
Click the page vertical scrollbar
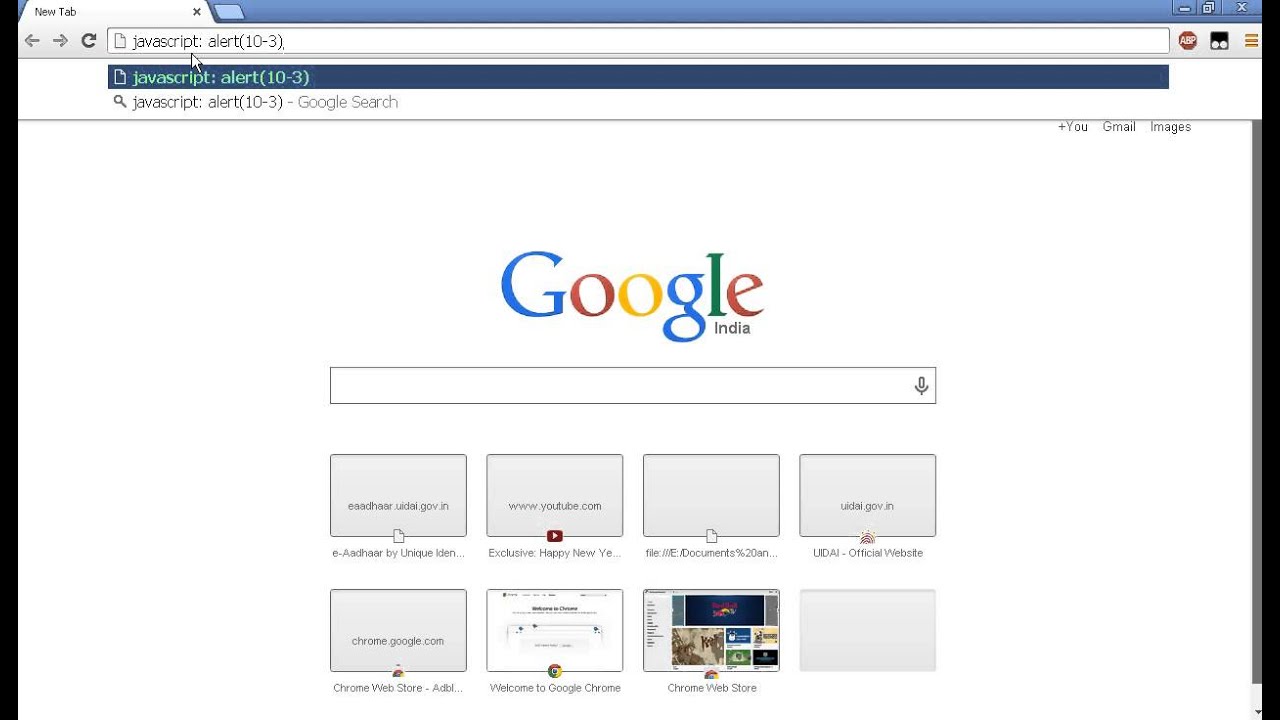(x=1257, y=400)
